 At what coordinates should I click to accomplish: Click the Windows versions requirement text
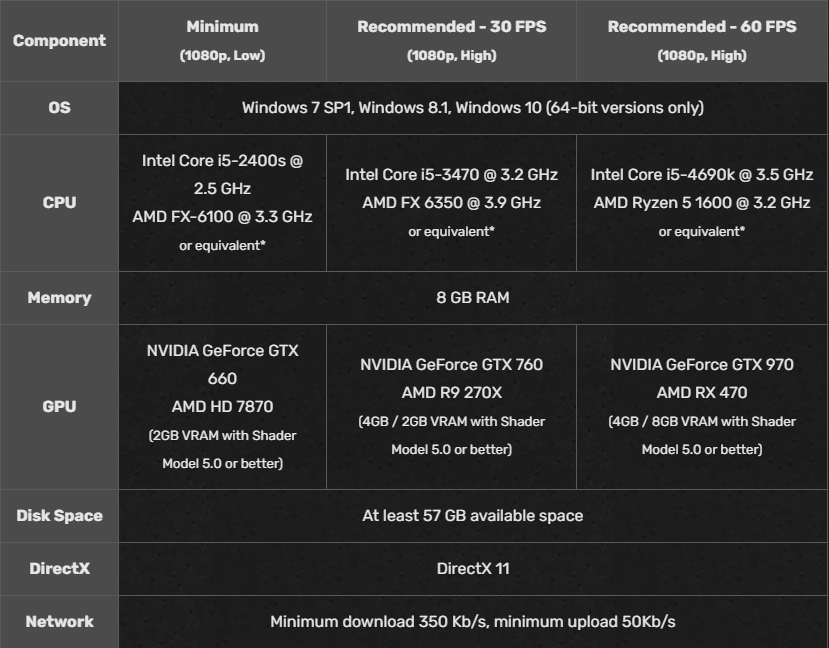473,107
